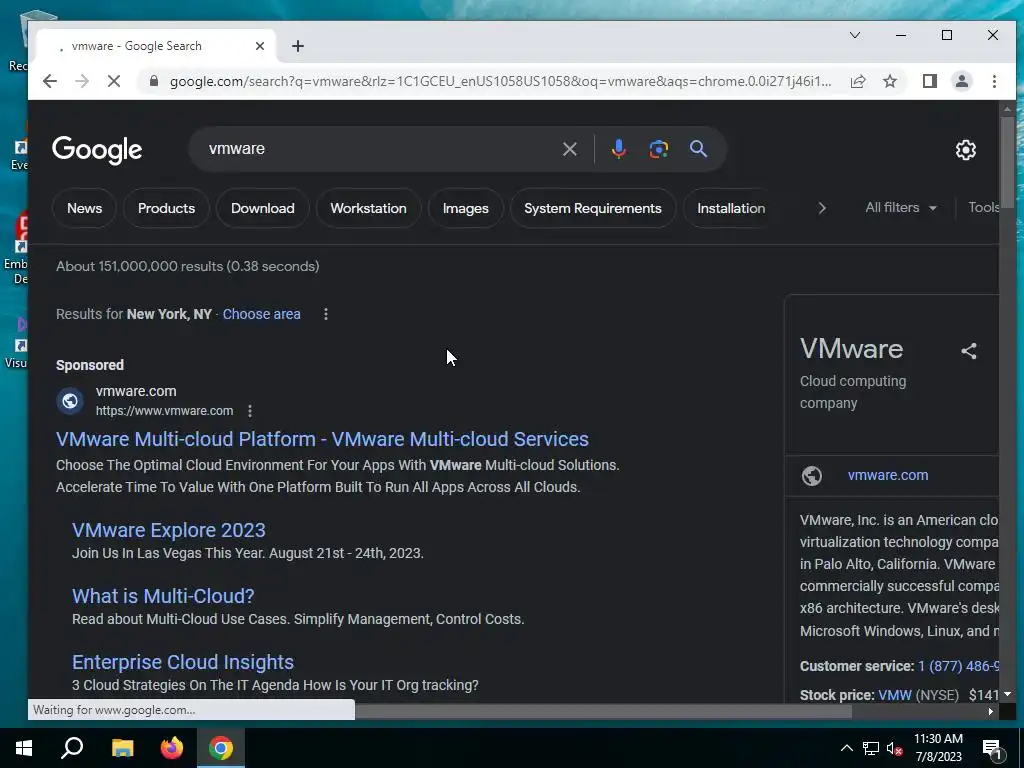Click the muted volume tray icon
The height and width of the screenshot is (768, 1024).
(894, 748)
